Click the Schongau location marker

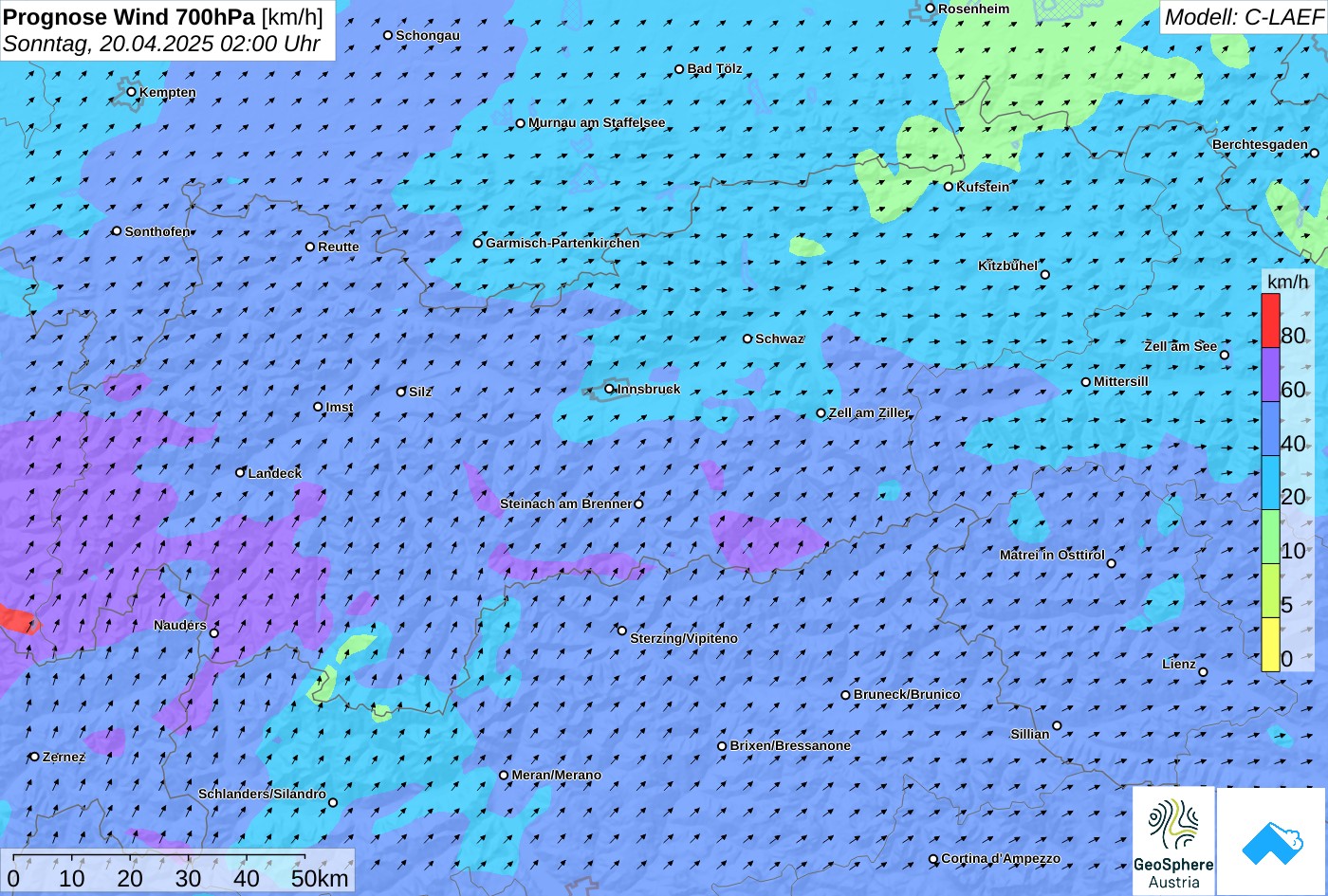(388, 35)
